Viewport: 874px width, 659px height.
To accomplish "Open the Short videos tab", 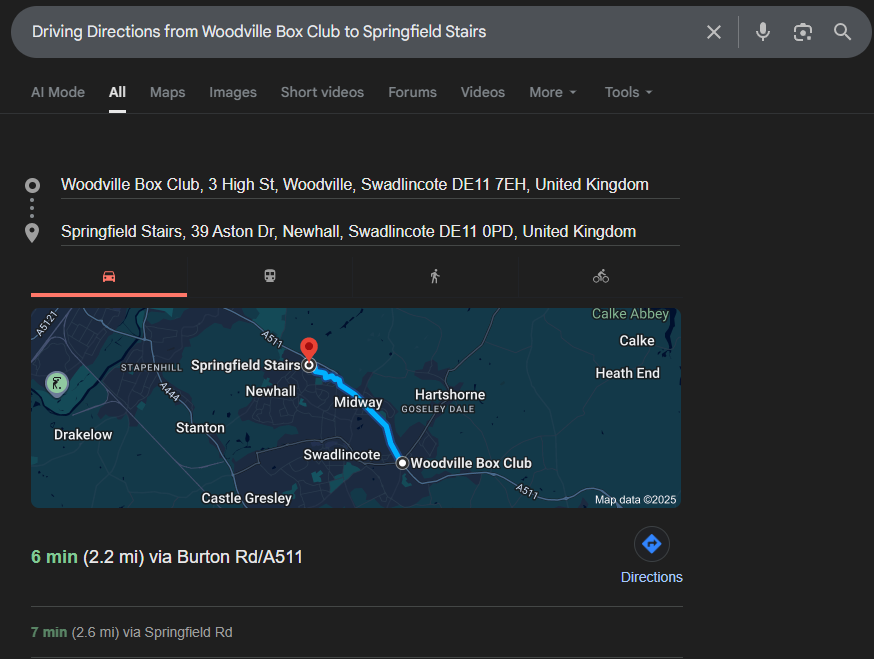I will [322, 92].
